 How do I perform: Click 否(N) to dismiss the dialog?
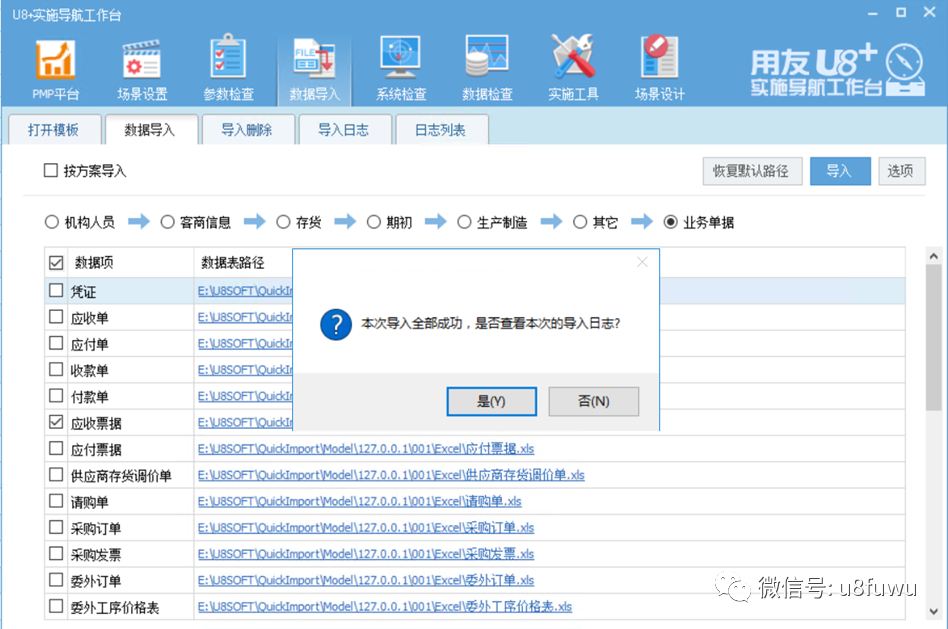point(594,402)
